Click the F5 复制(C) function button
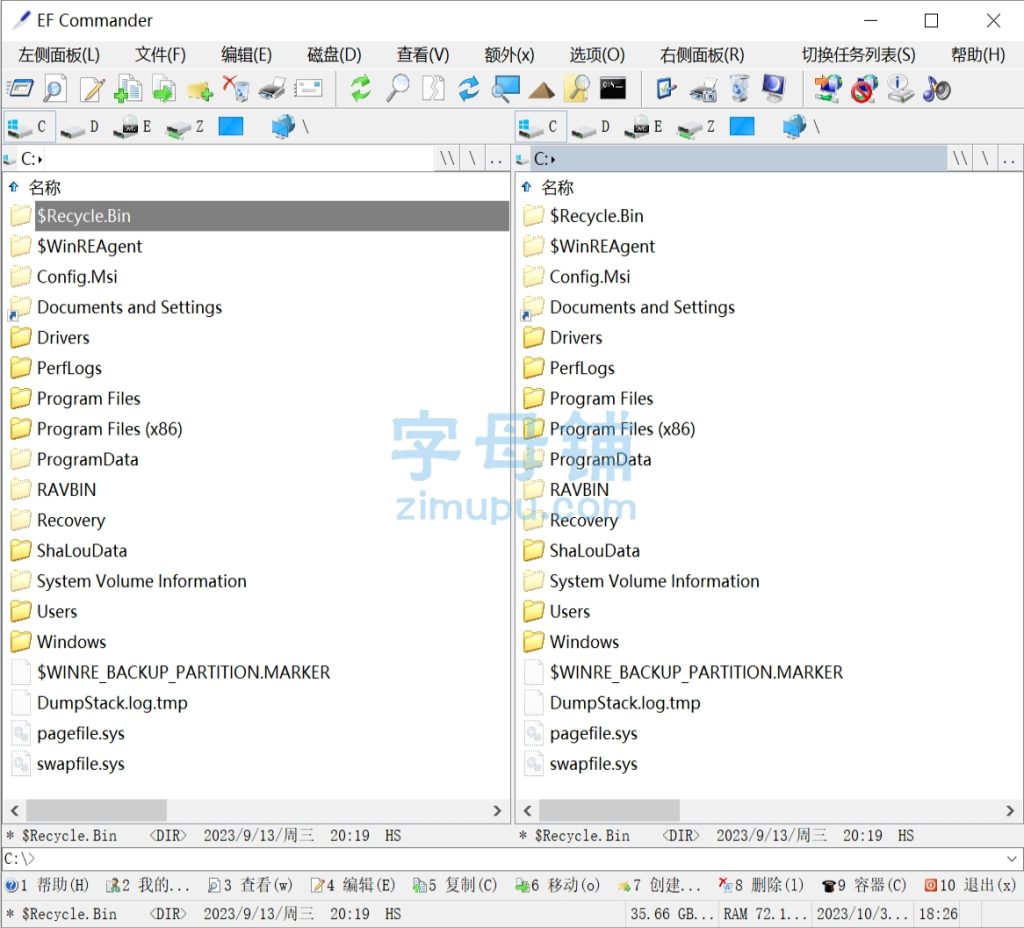The image size is (1024, 928). coord(455,886)
